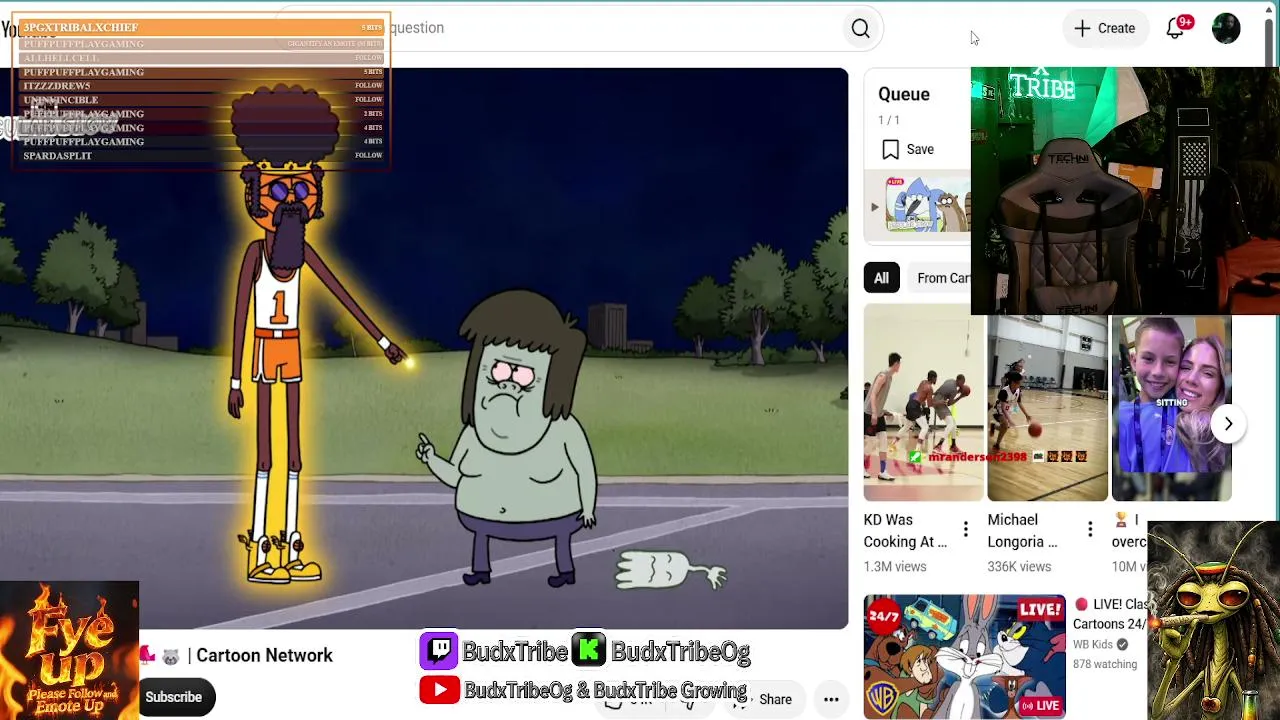This screenshot has width=1280, height=720.
Task: Open the notifications bell
Action: coord(1176,28)
